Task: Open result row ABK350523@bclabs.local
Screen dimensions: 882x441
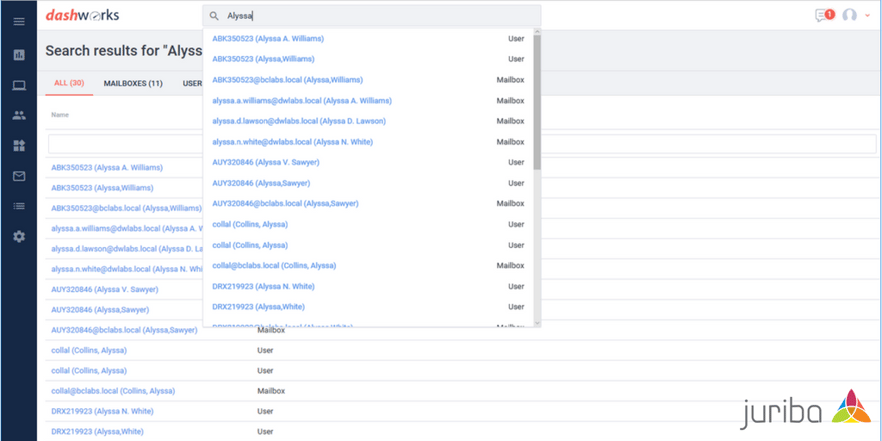Action: (127, 208)
